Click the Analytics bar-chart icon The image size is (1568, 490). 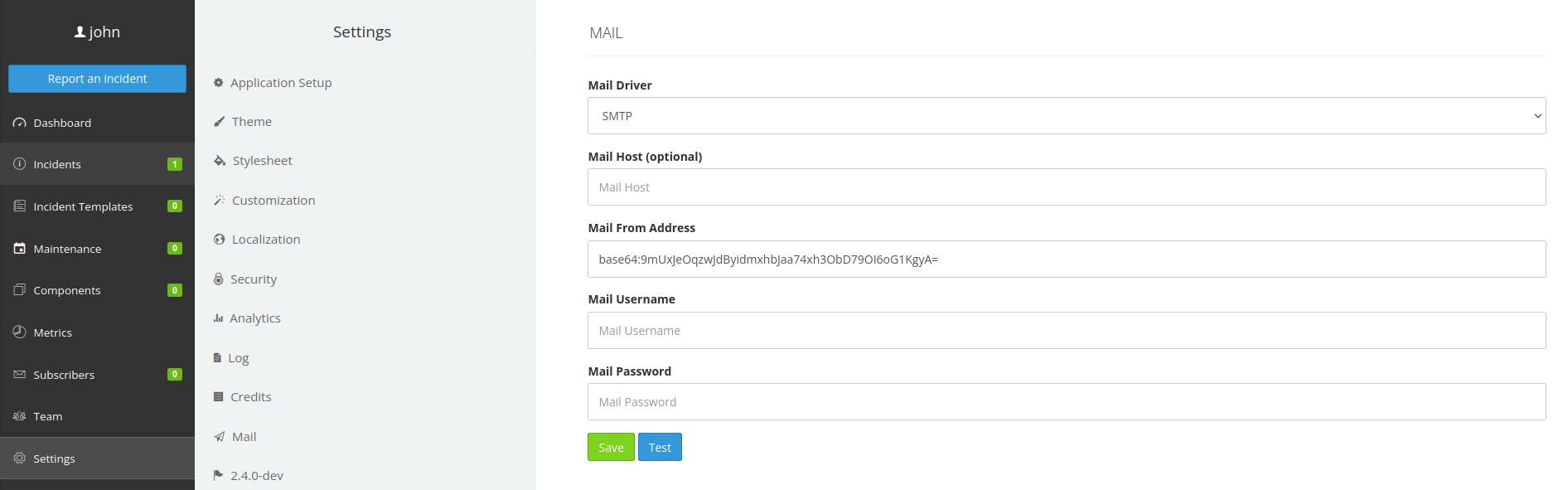(218, 318)
